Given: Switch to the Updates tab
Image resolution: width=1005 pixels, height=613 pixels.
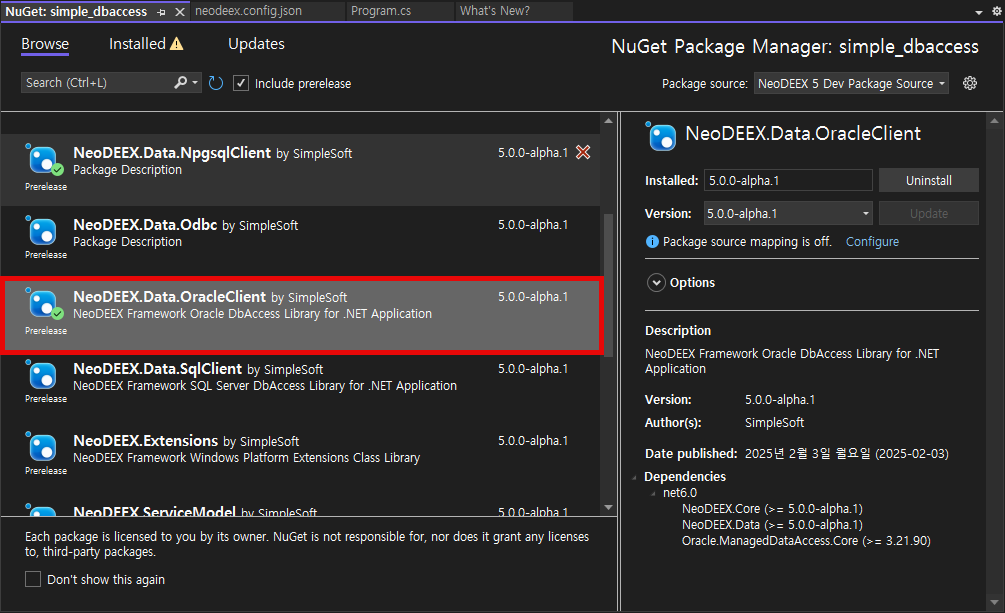Looking at the screenshot, I should [256, 44].
